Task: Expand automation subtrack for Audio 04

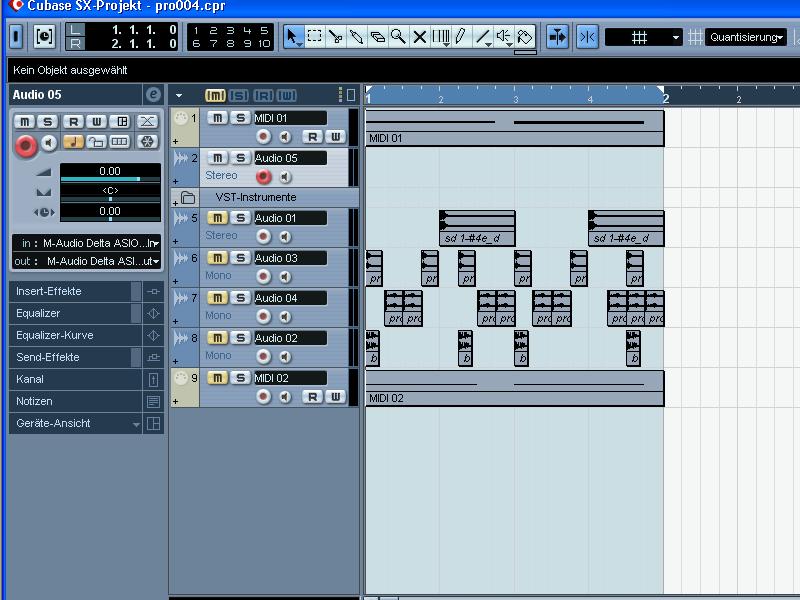Action: click(x=176, y=321)
